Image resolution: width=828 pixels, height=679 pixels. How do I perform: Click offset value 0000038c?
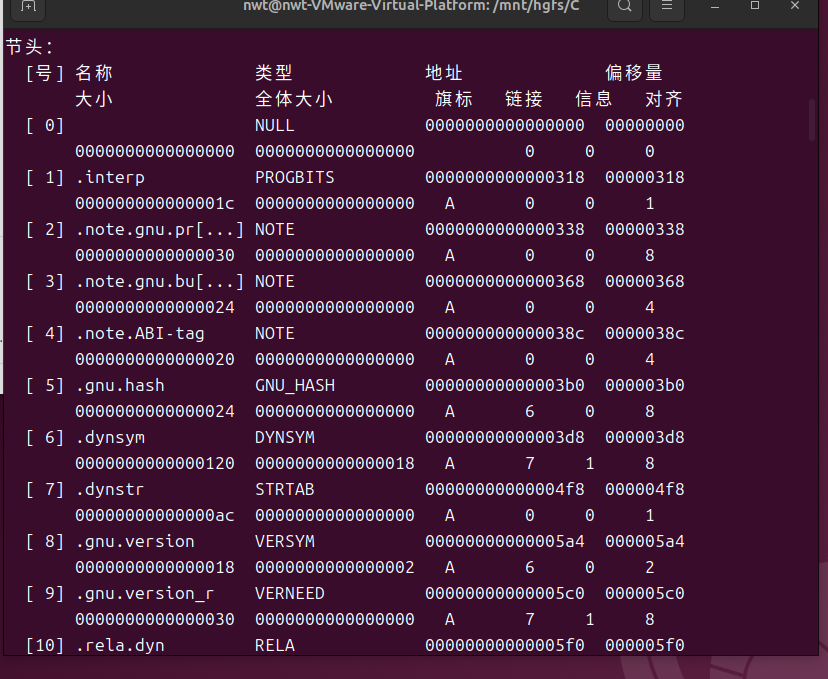coord(645,334)
